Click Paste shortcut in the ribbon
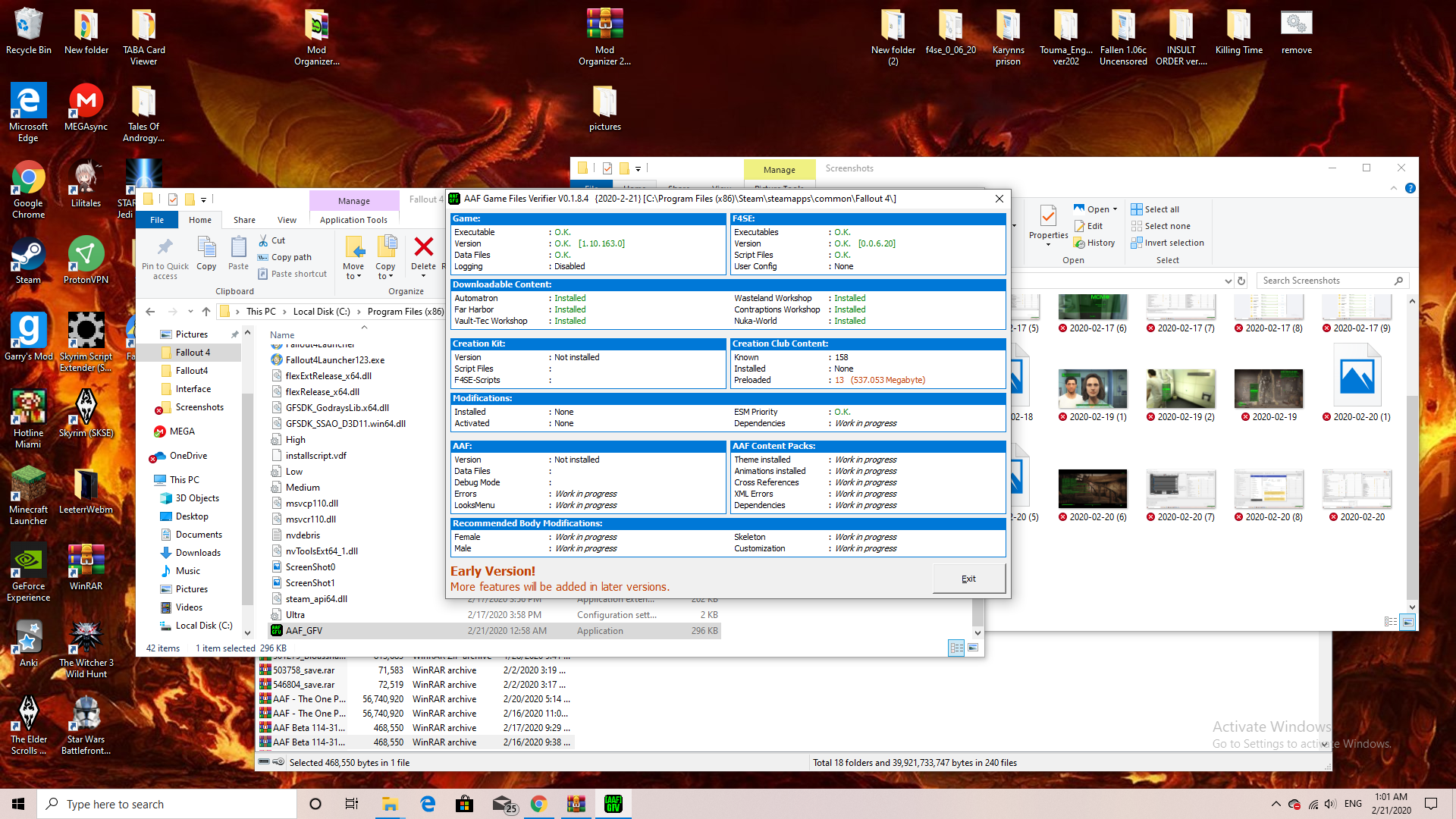Viewport: 1456px width, 819px height. coord(292,274)
